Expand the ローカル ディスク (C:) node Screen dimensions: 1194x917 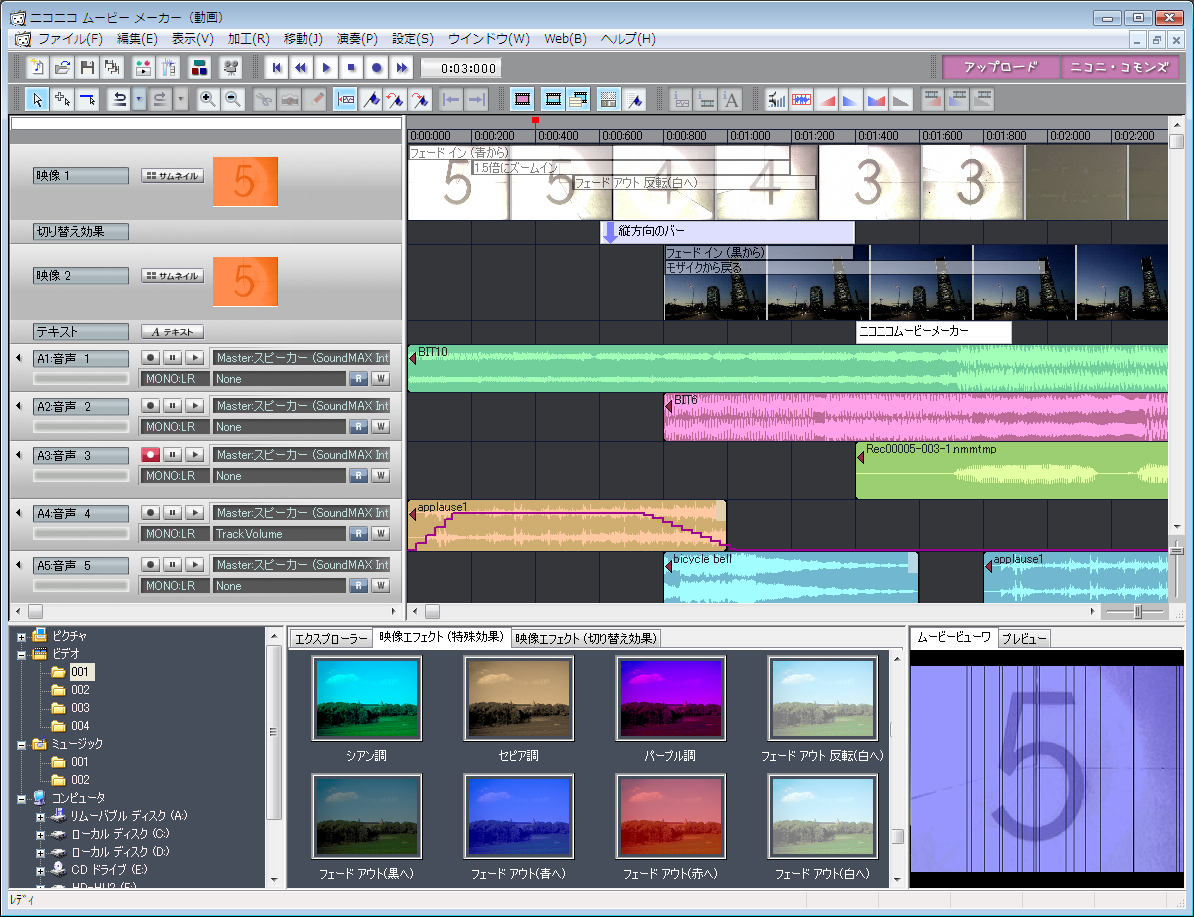[40, 835]
